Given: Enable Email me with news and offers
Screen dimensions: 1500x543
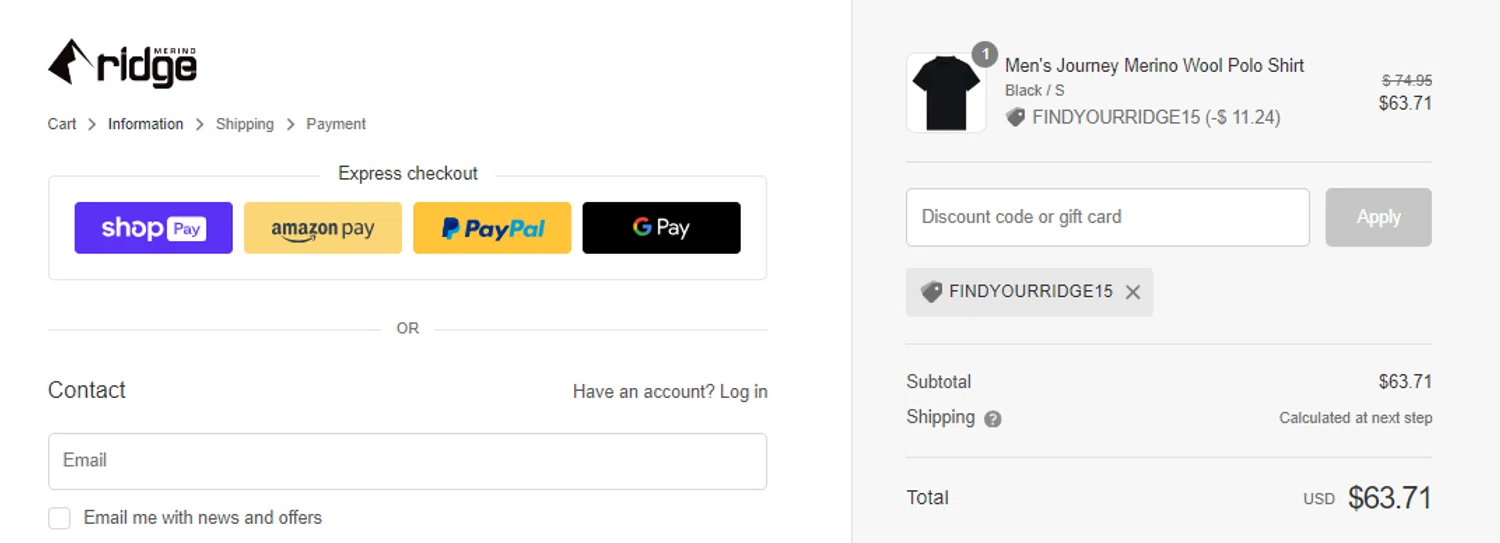Looking at the screenshot, I should tap(60, 518).
